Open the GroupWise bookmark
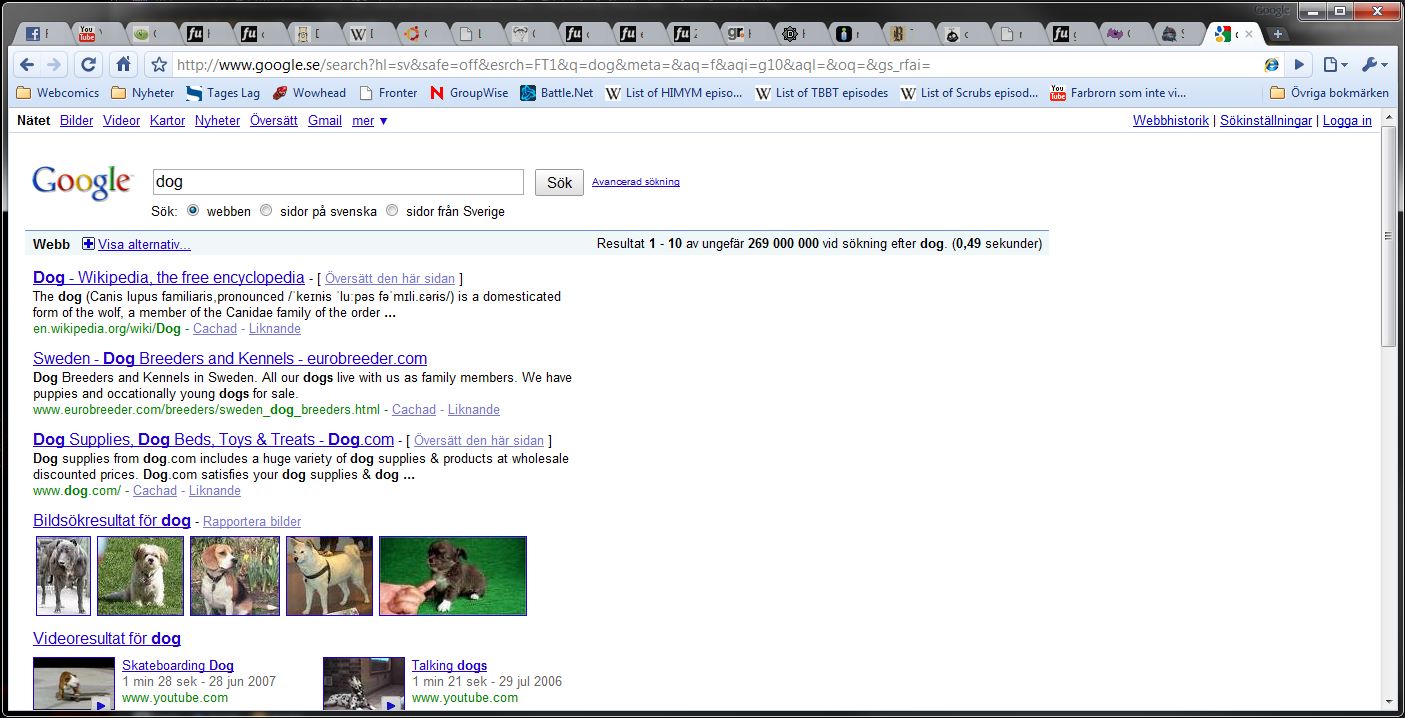This screenshot has width=1405, height=718. (x=469, y=93)
